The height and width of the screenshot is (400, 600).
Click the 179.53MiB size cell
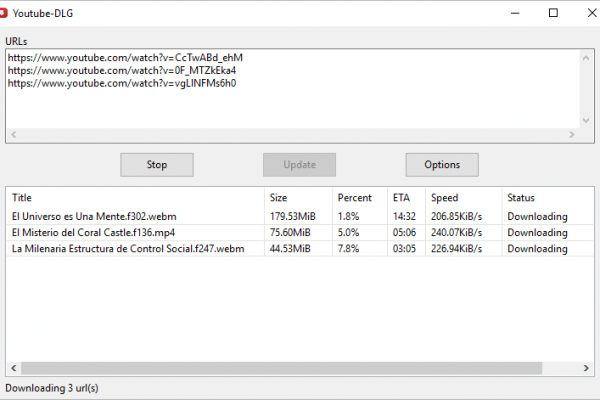click(x=293, y=216)
